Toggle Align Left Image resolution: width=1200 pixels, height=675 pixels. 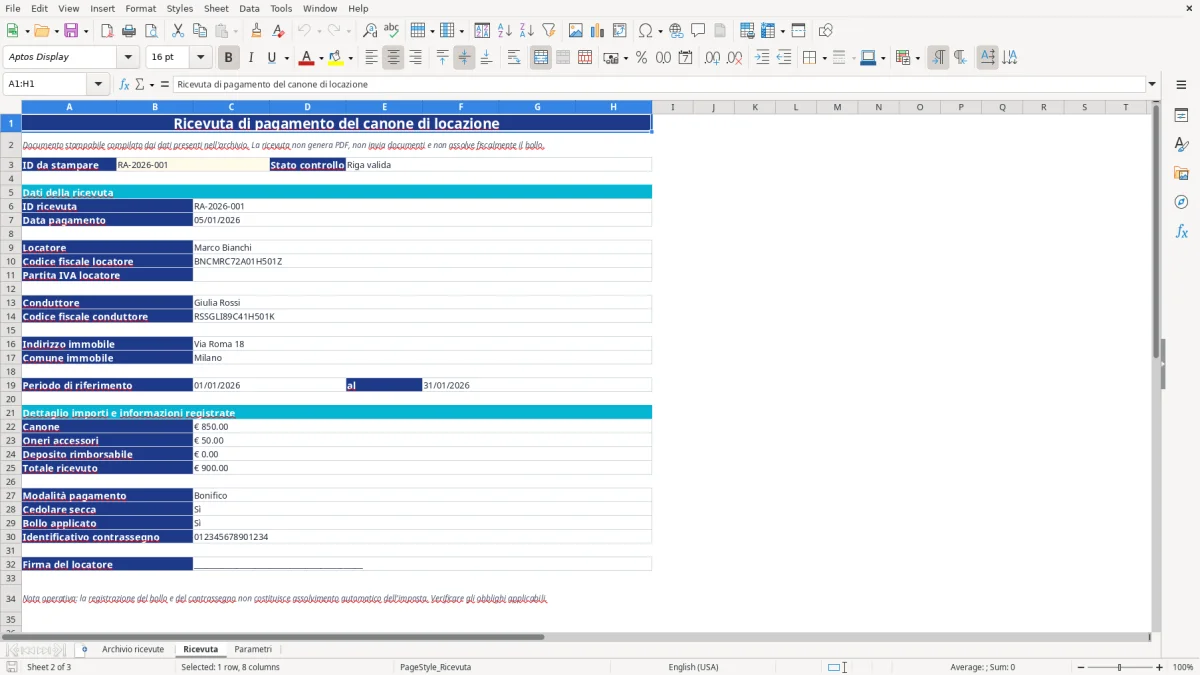pyautogui.click(x=371, y=58)
